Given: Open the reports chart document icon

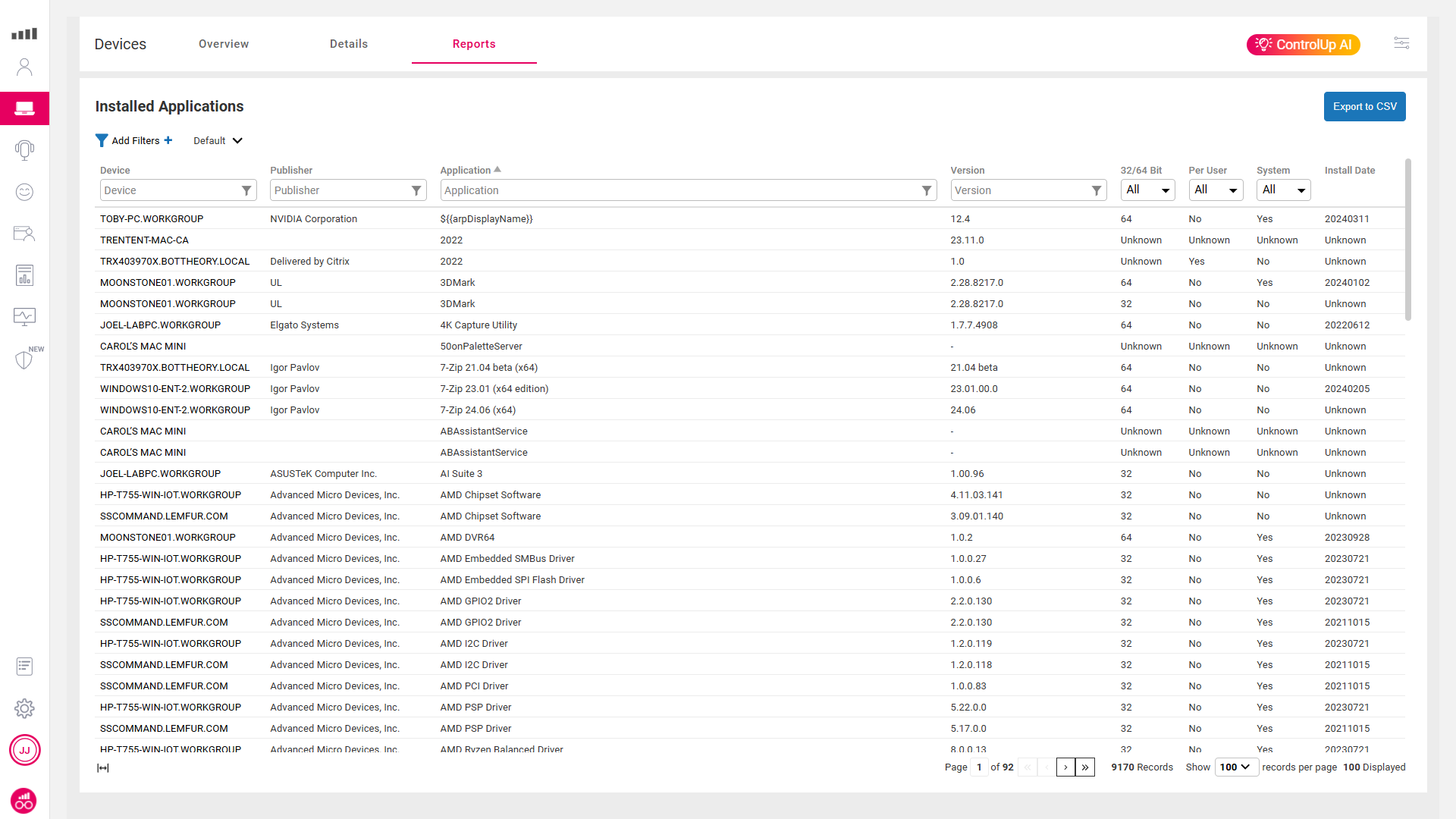Looking at the screenshot, I should tap(24, 275).
